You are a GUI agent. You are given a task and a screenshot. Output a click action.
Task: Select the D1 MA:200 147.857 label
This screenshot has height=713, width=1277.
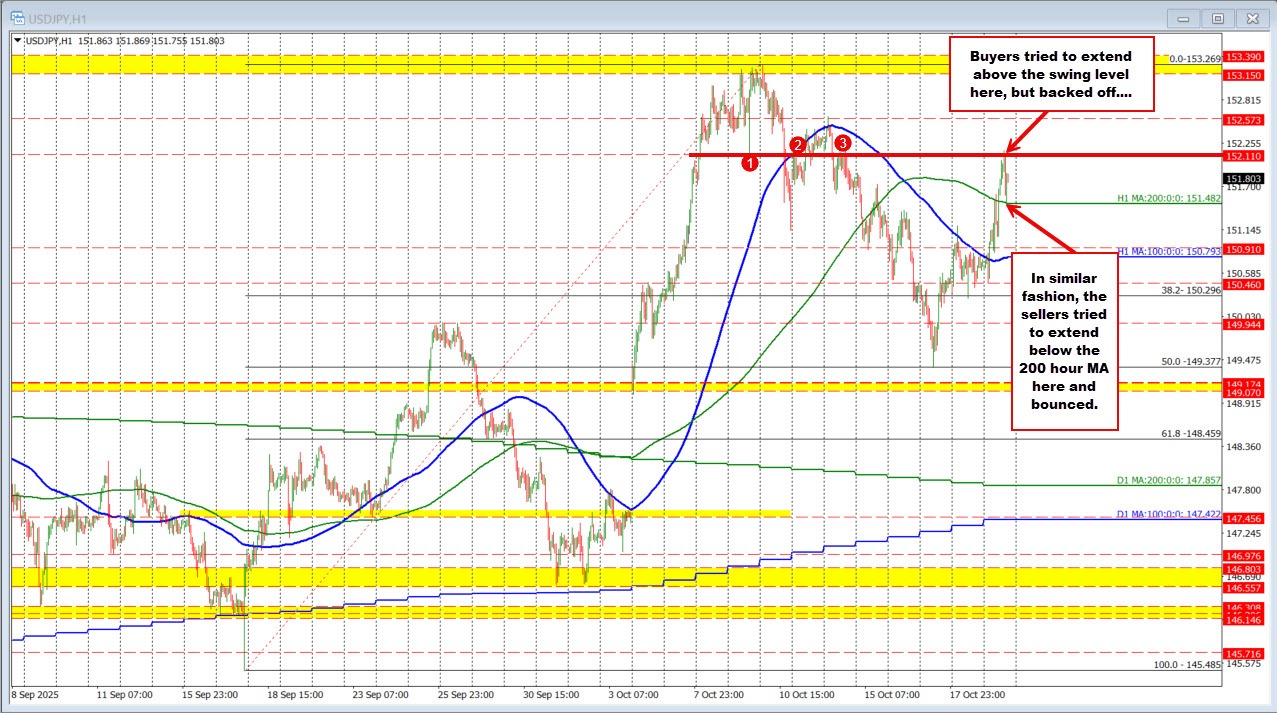pyautogui.click(x=1168, y=480)
